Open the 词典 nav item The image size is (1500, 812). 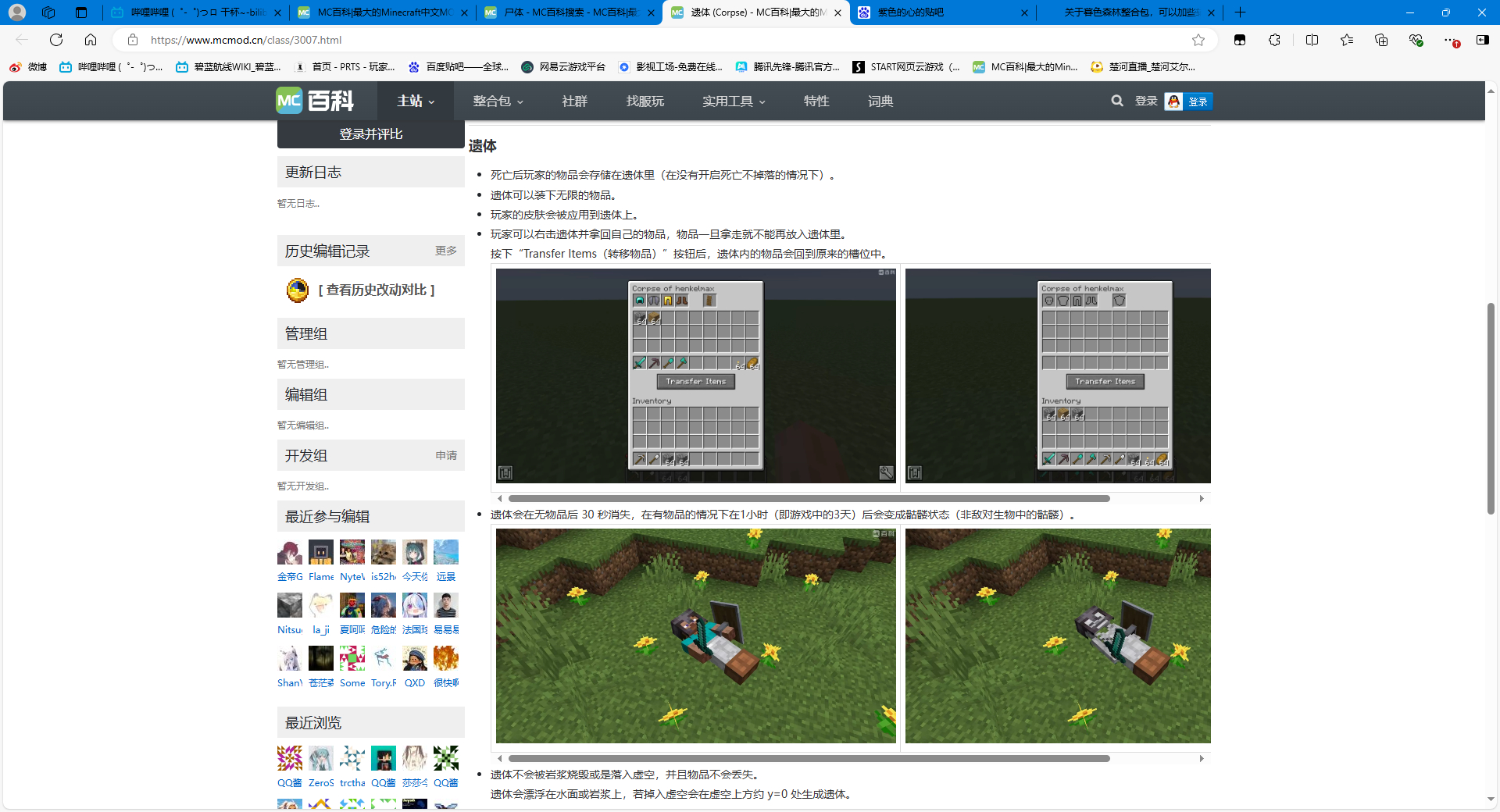pyautogui.click(x=880, y=101)
